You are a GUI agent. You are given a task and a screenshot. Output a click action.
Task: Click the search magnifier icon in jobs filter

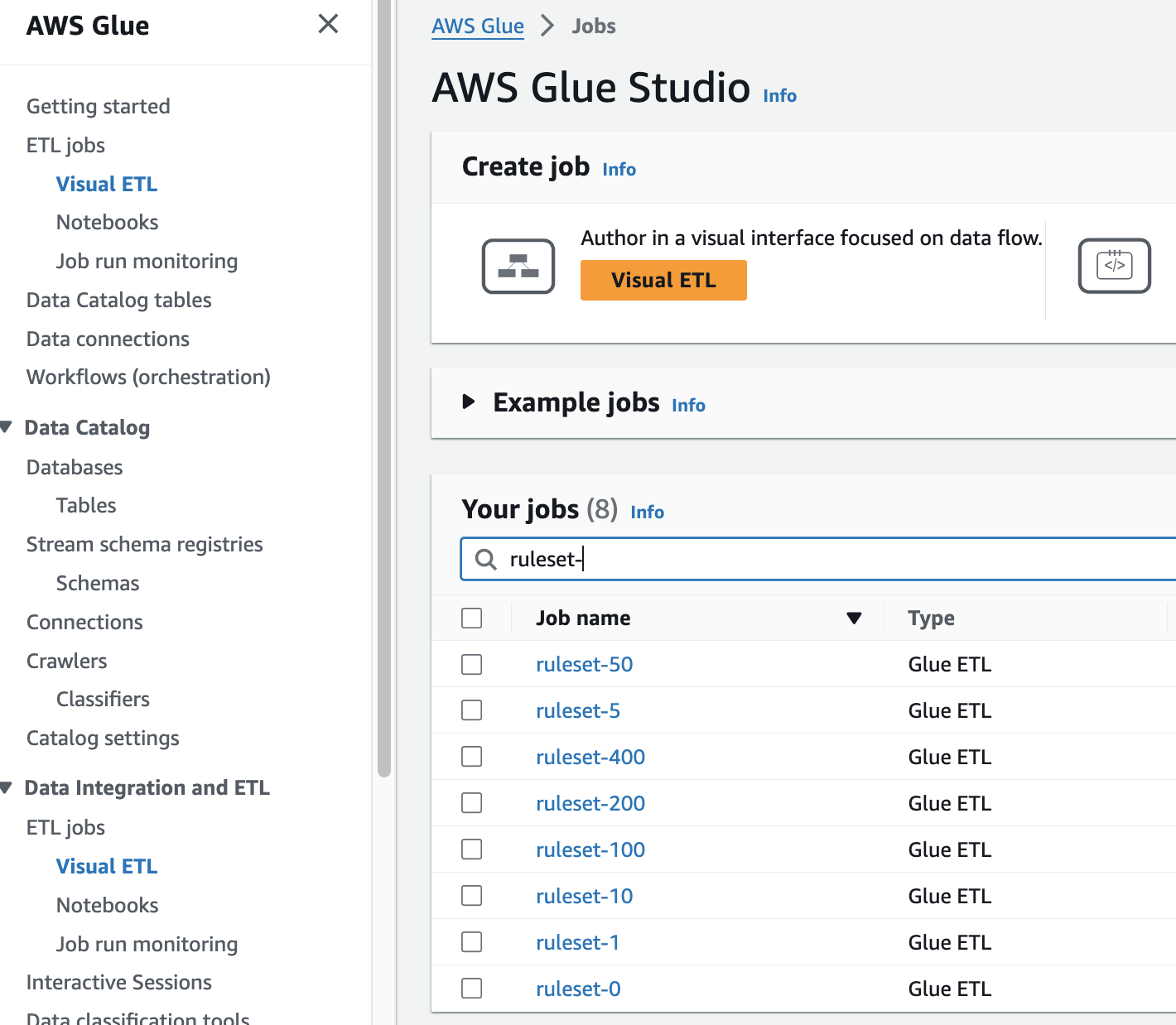pos(486,560)
